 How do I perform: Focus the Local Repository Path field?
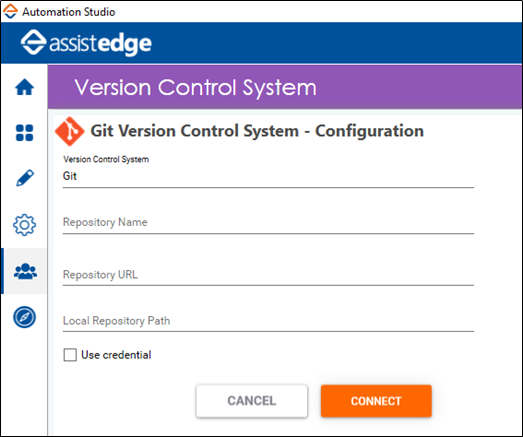[268, 321]
